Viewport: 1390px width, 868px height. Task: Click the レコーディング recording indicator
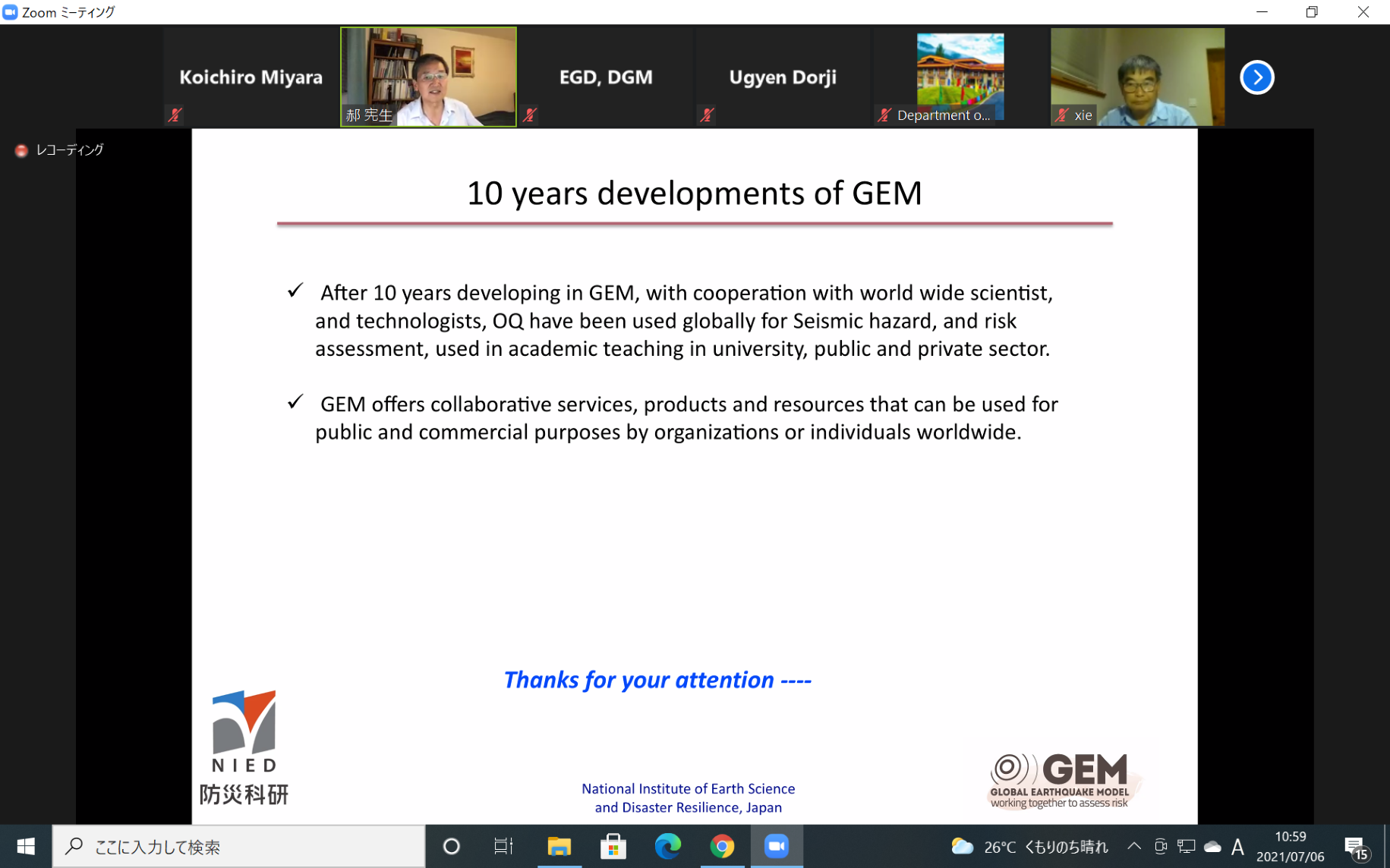[x=59, y=150]
